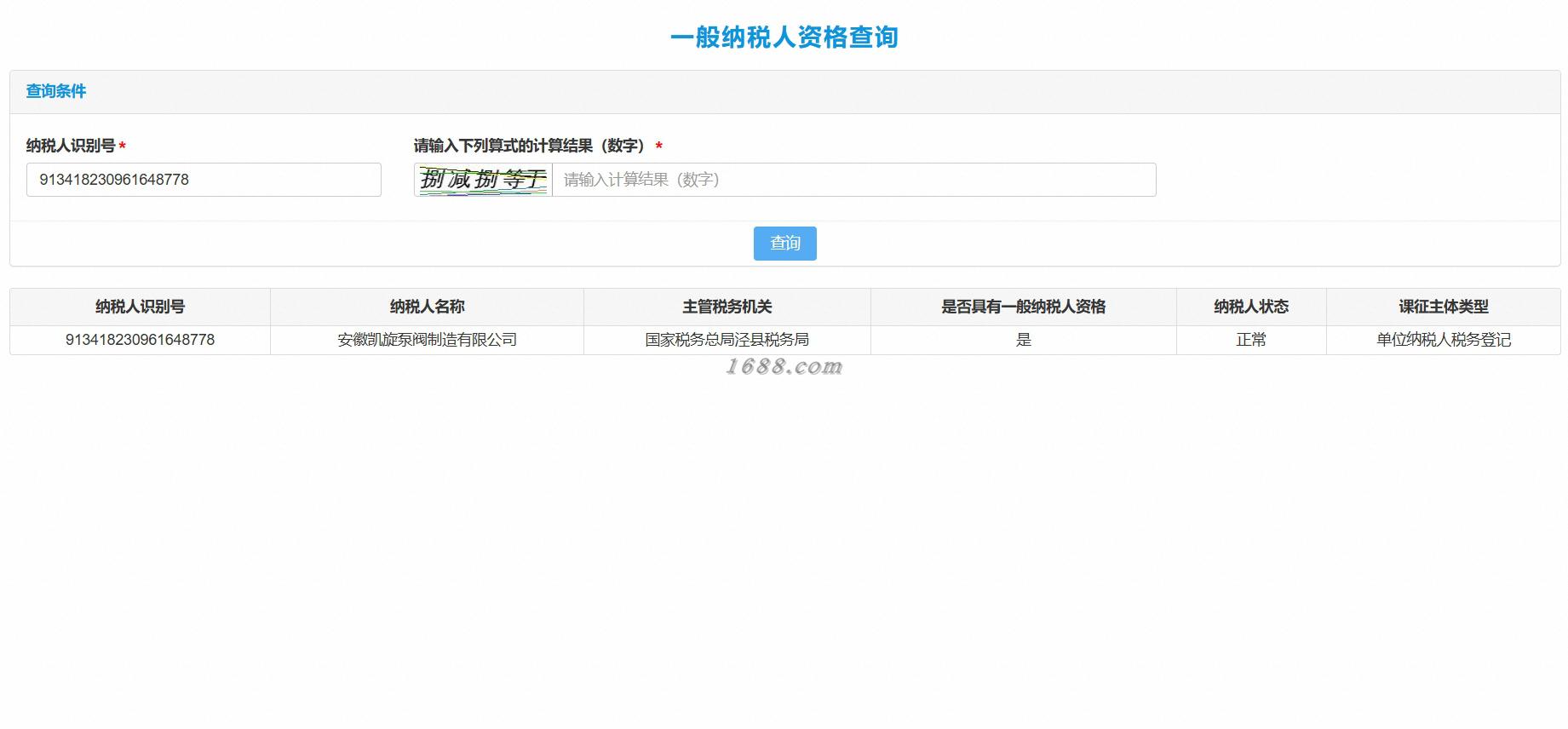Click the cell 国家税务总局泾县税务局
The height and width of the screenshot is (729, 1568).
pos(727,340)
